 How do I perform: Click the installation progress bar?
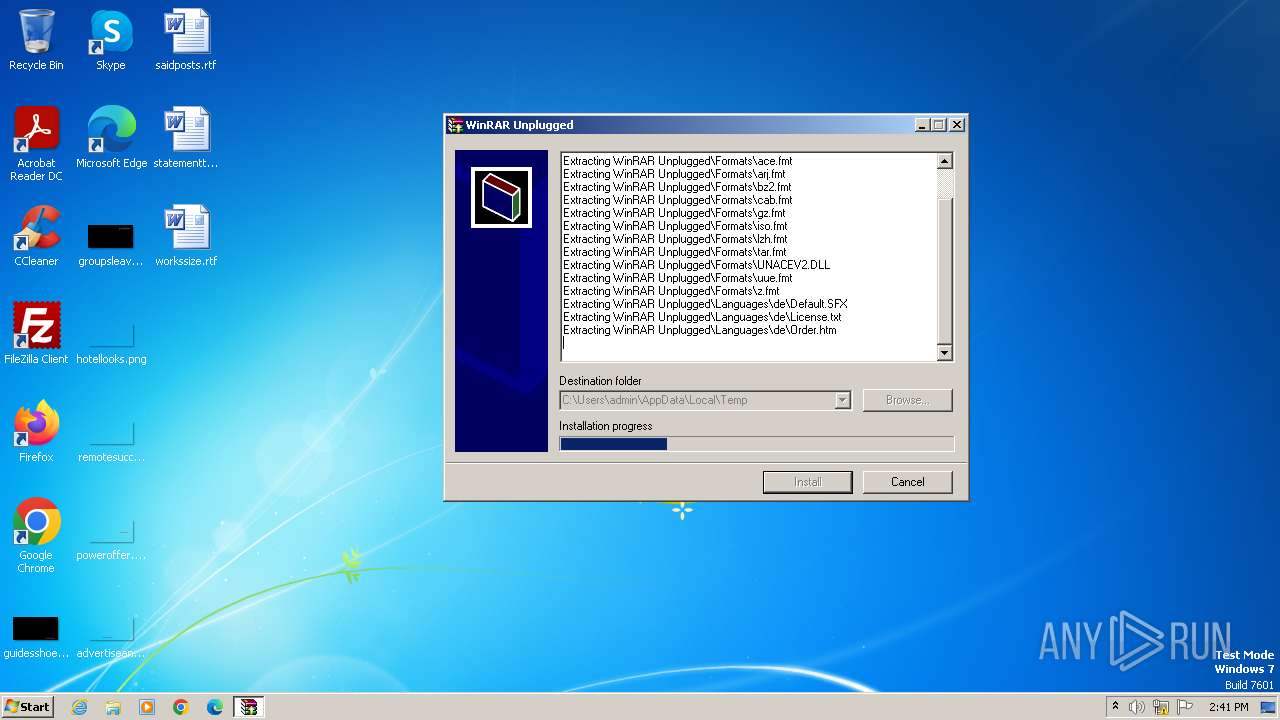click(x=756, y=444)
